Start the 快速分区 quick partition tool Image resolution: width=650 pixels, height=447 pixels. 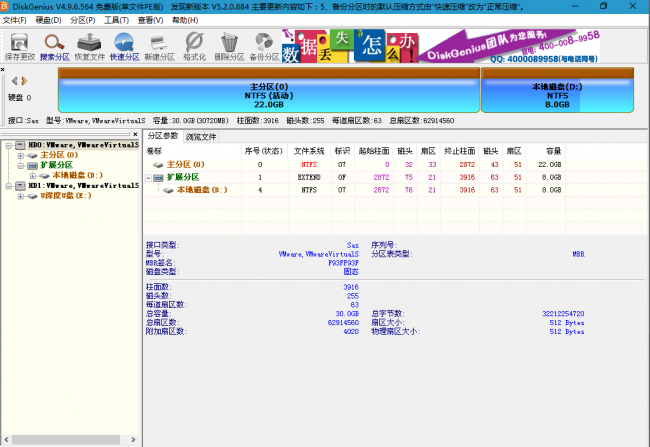[x=124, y=47]
